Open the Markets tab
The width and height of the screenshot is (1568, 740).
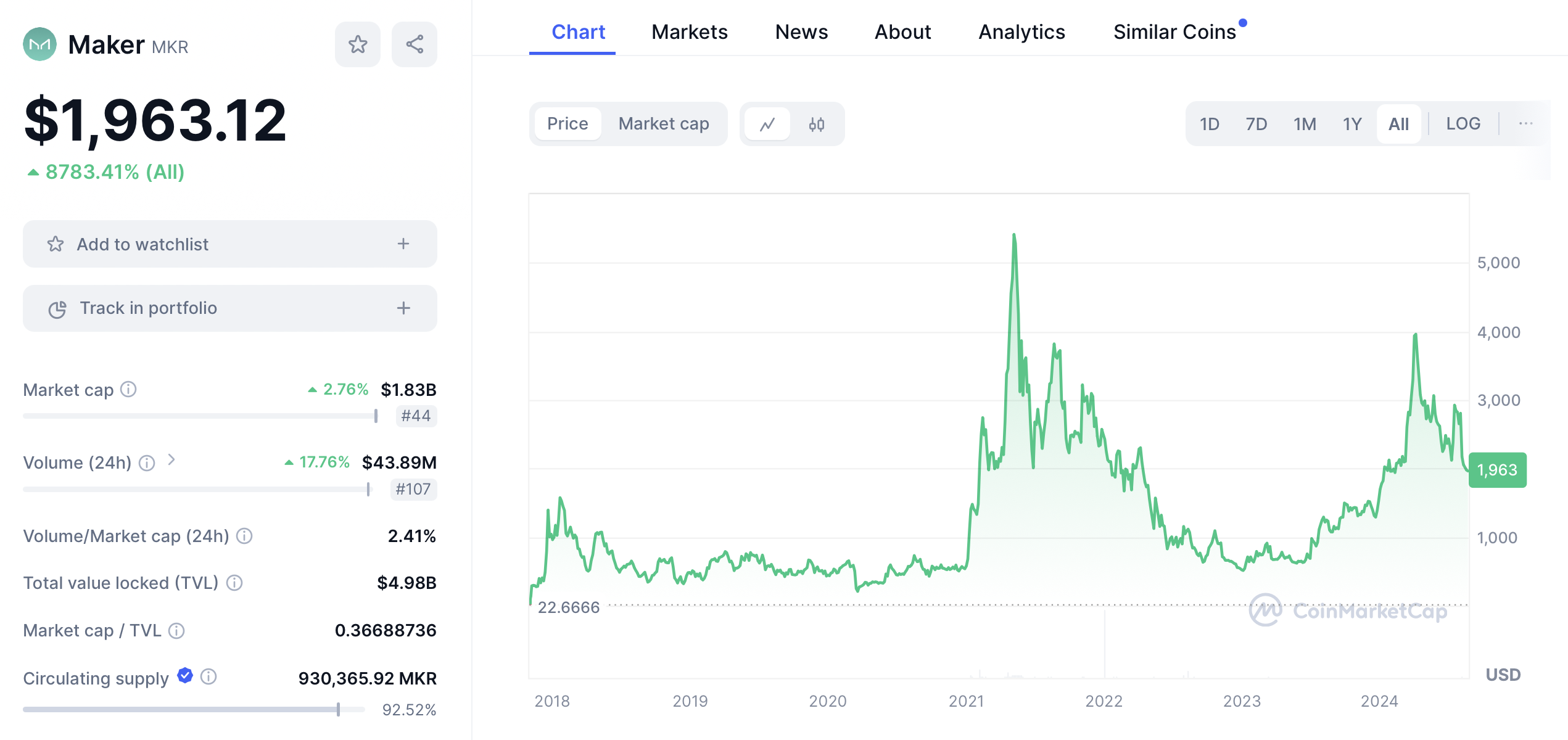pyautogui.click(x=690, y=32)
